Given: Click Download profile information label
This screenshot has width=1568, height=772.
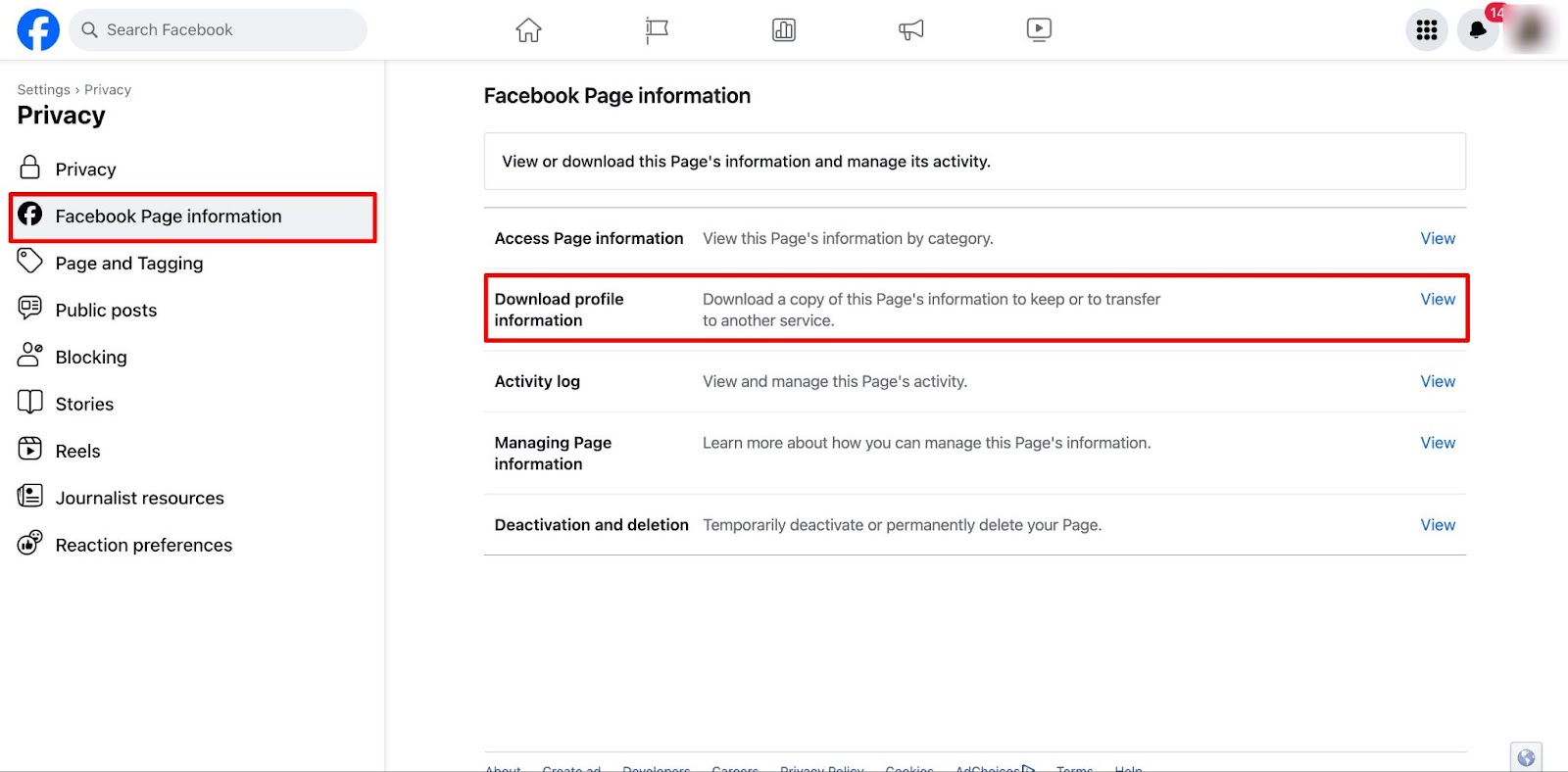Looking at the screenshot, I should 560,310.
